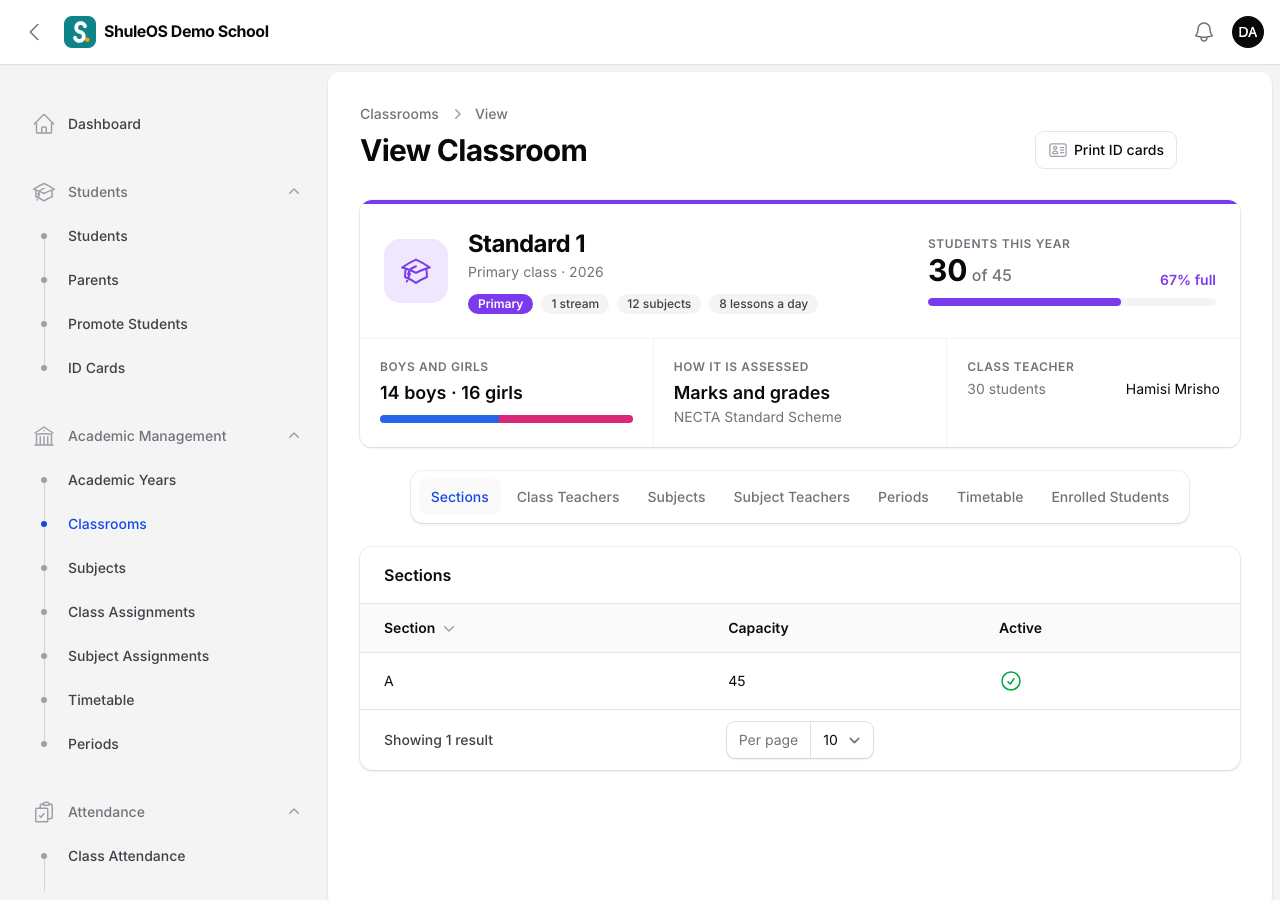Click the 67% full label
Viewport: 1280px width, 900px height.
(x=1188, y=280)
